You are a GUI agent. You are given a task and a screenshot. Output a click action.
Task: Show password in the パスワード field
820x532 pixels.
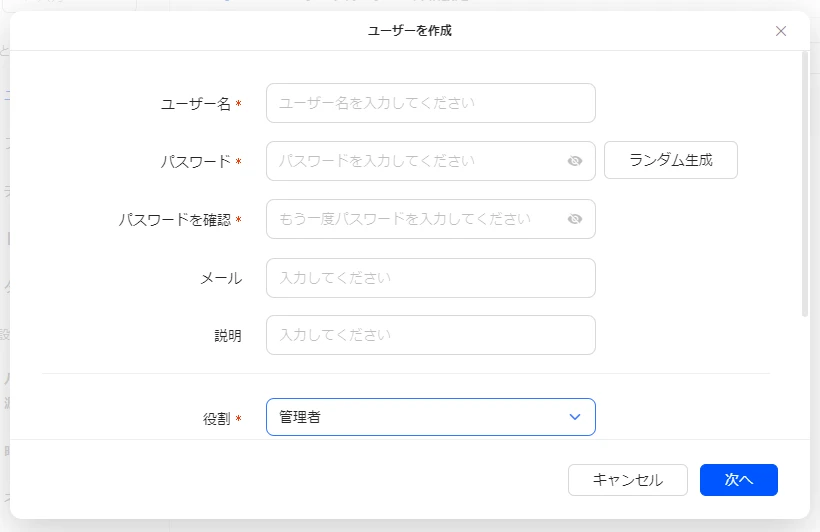[574, 161]
